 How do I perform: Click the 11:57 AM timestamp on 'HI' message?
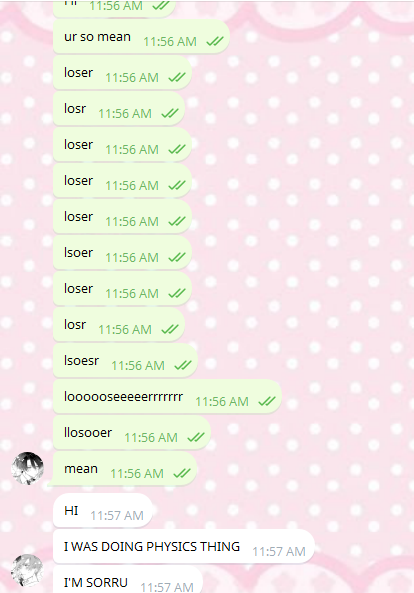pyautogui.click(x=117, y=515)
